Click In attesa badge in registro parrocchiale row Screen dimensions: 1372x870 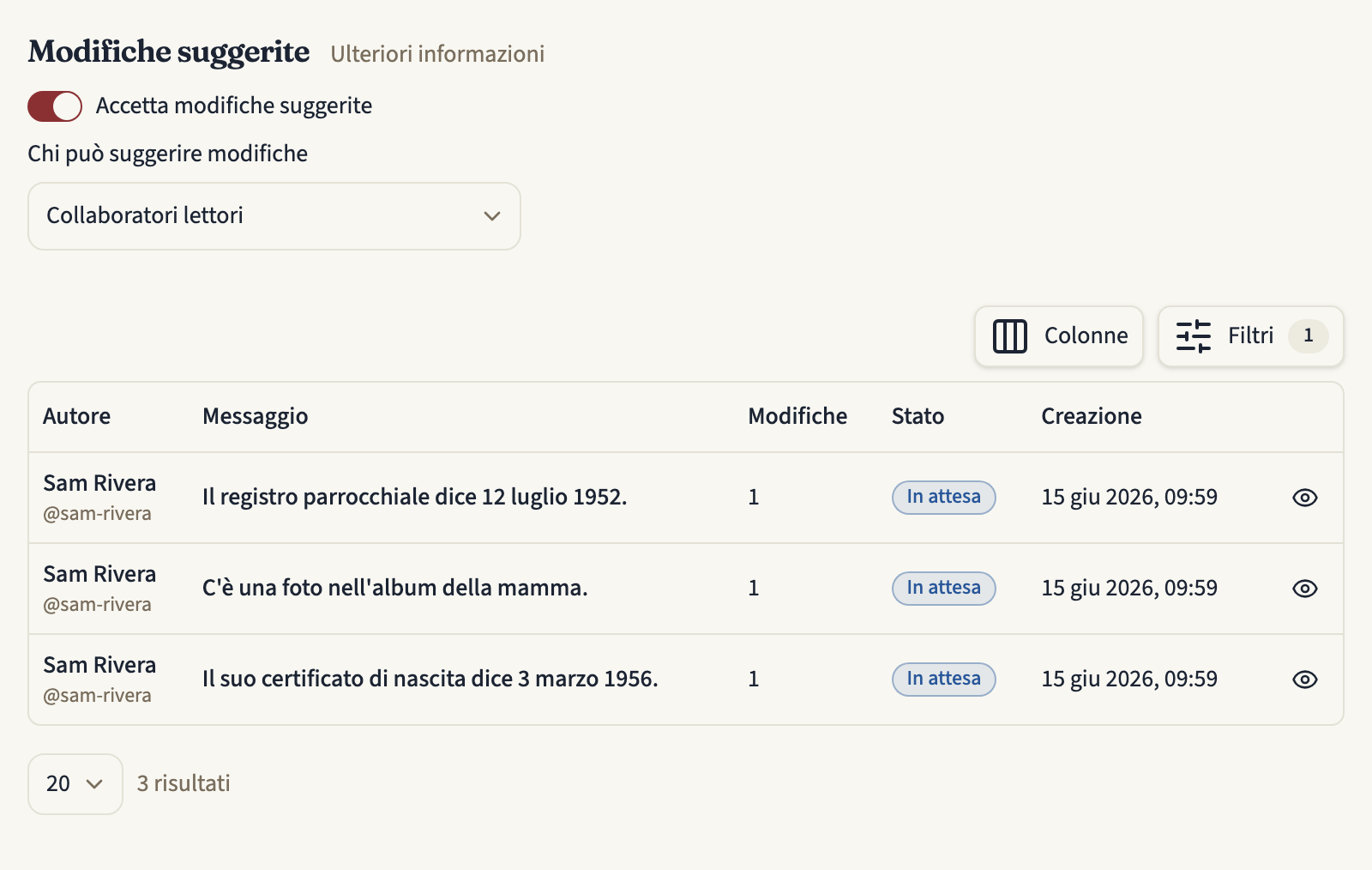943,498
